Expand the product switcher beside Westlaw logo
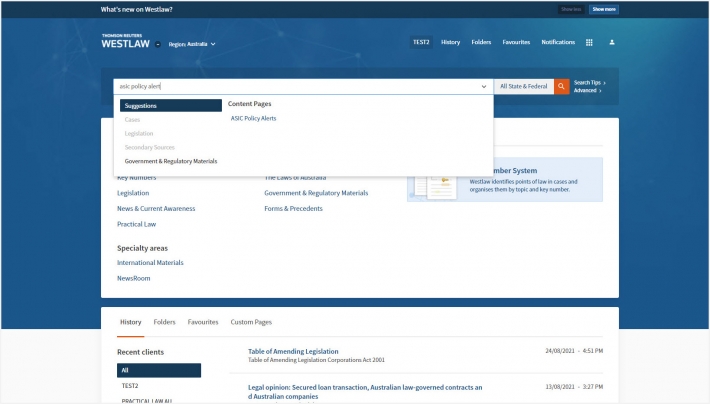This screenshot has height=404, width=710. pyautogui.click(x=158, y=44)
